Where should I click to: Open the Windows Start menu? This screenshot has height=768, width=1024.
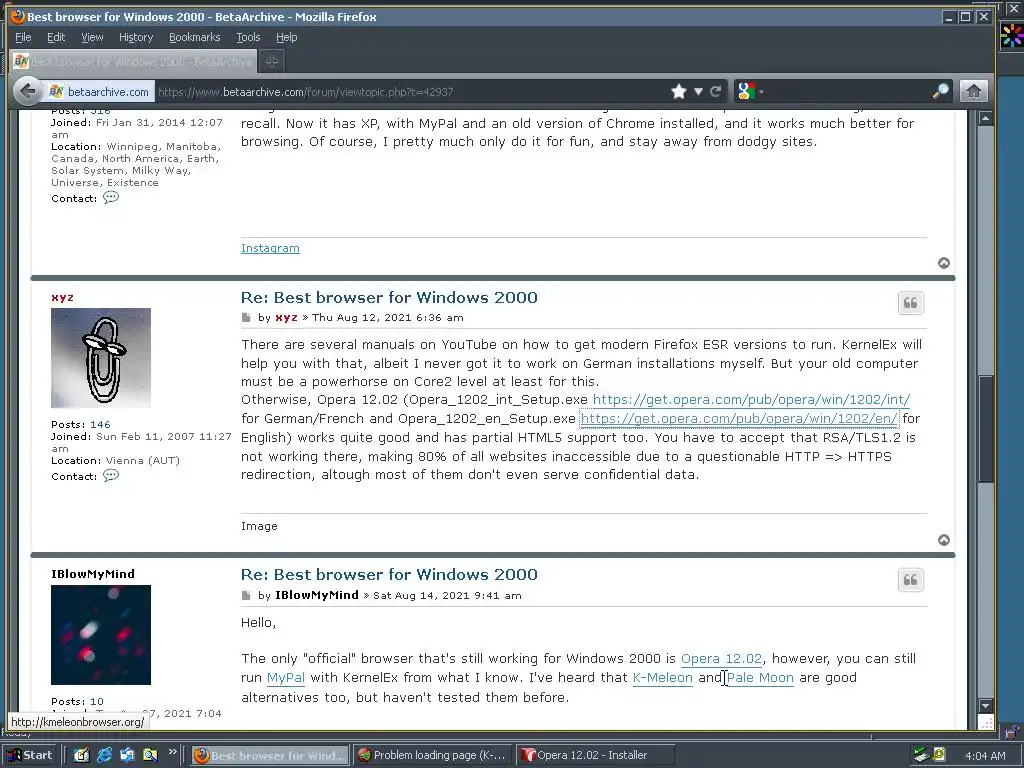tap(31, 755)
